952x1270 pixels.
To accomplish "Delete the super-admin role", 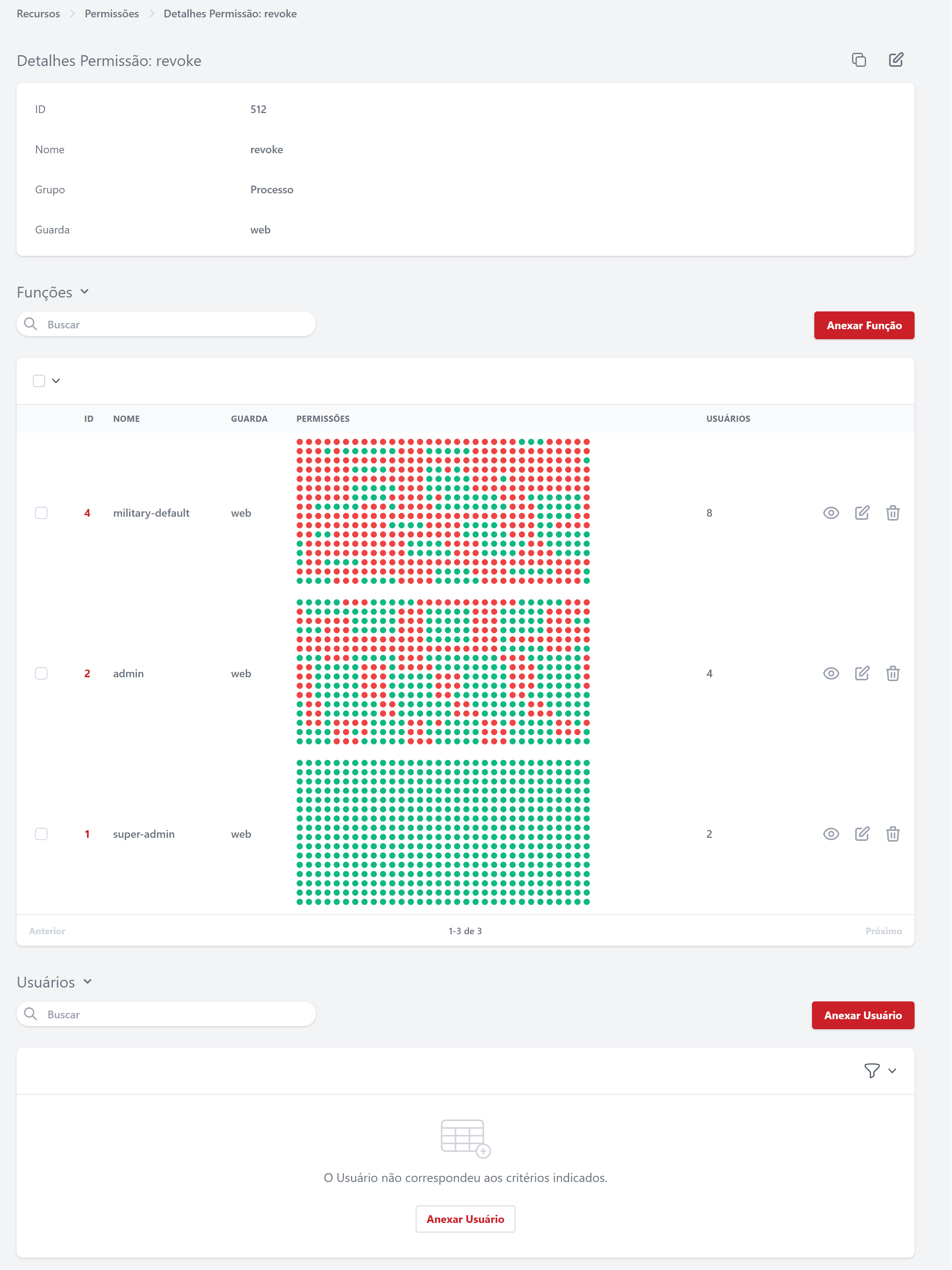I will 892,834.
